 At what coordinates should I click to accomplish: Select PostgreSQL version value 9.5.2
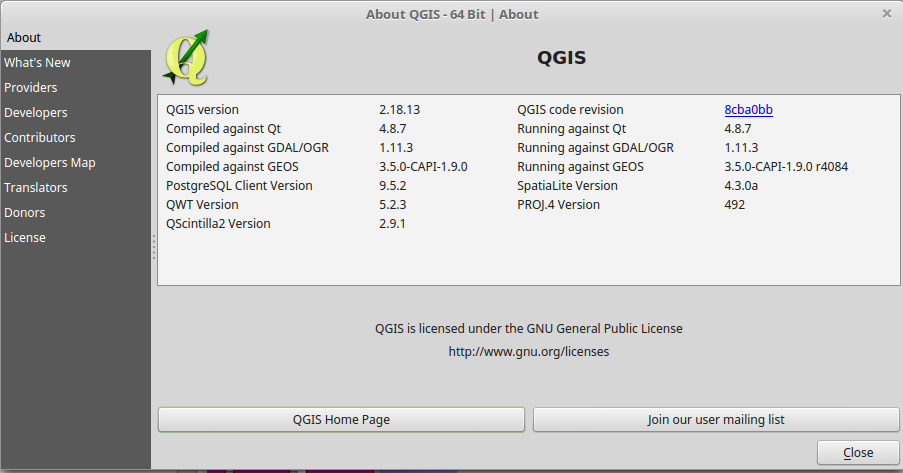[x=392, y=186]
